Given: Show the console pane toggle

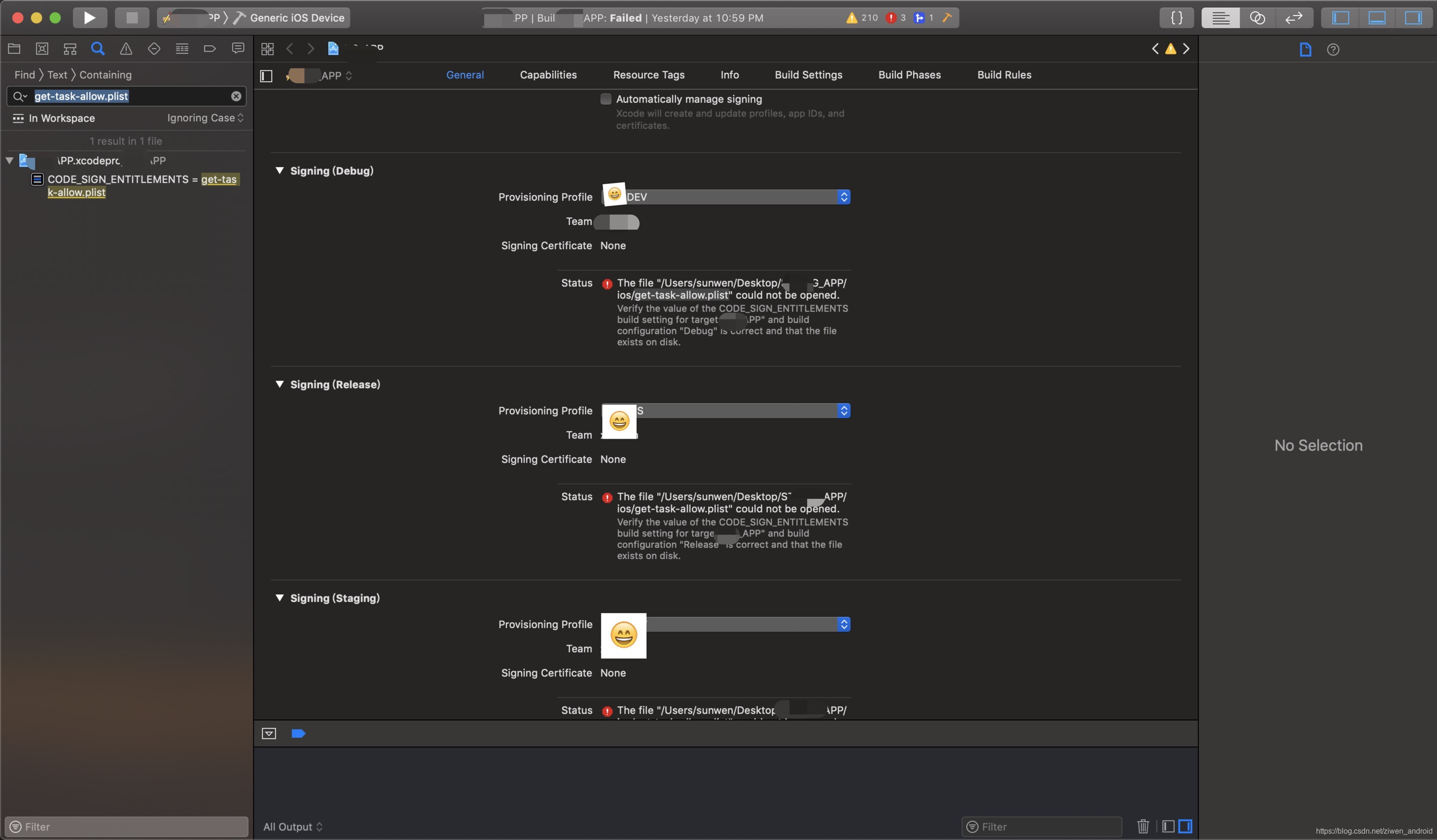Looking at the screenshot, I should [x=1185, y=826].
